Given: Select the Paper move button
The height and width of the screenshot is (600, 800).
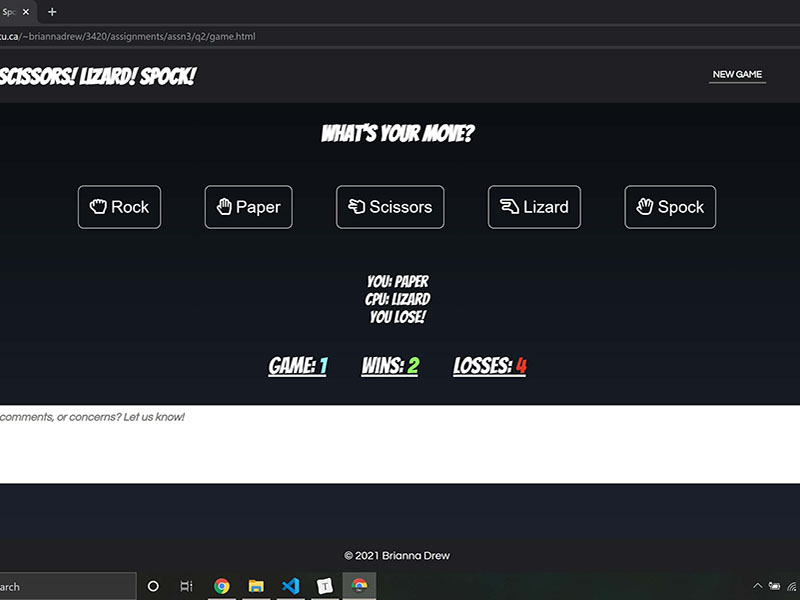Looking at the screenshot, I should (248, 207).
